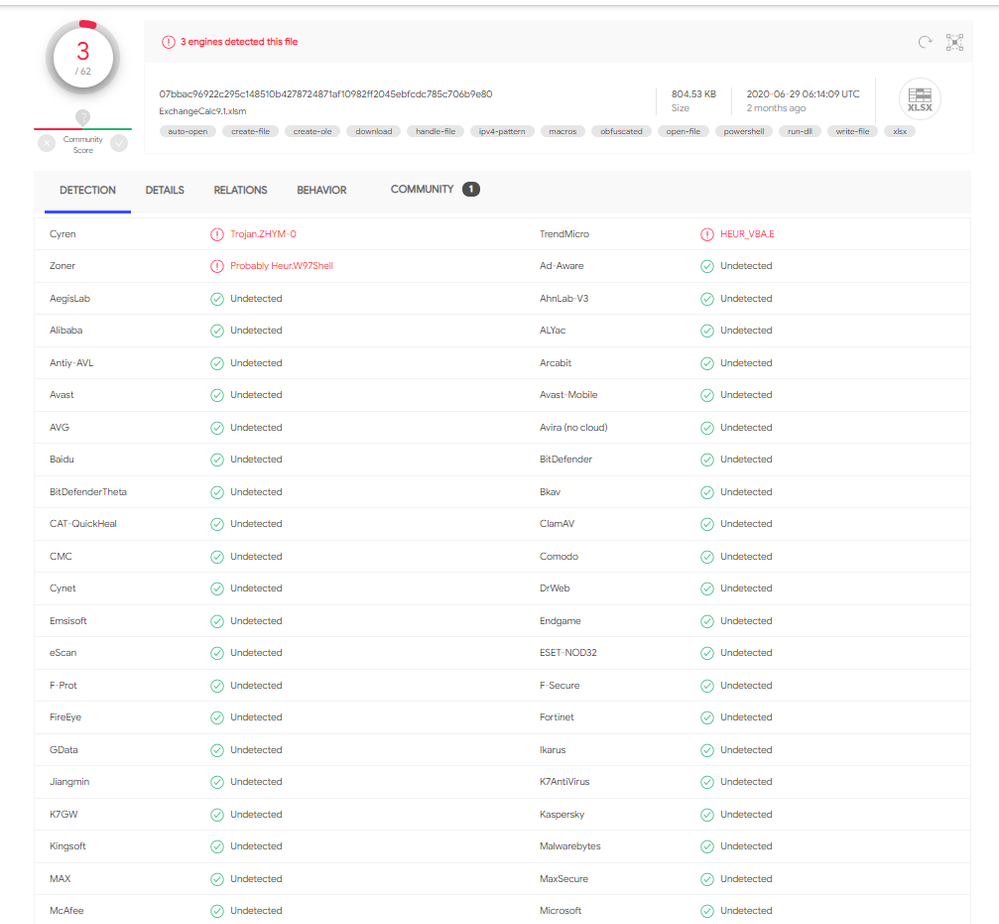Click the Microsoft undetected check icon
The image size is (999, 924).
tap(707, 911)
